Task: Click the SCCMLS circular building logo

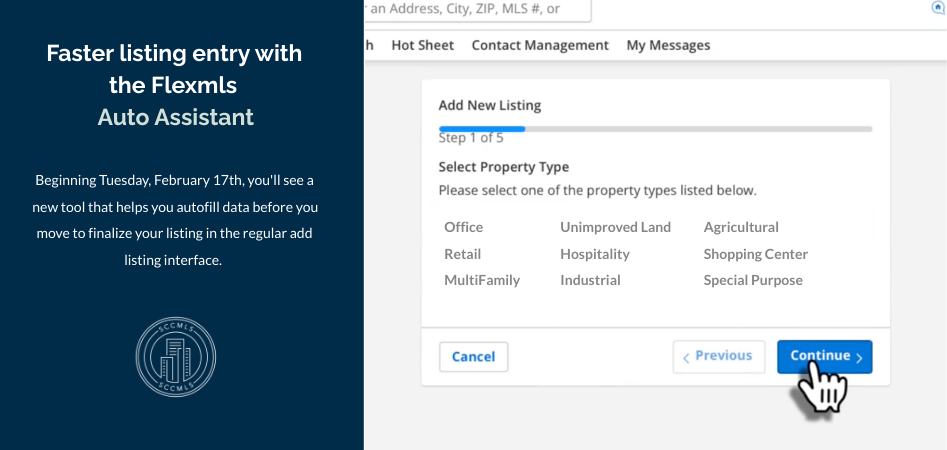Action: (x=175, y=358)
